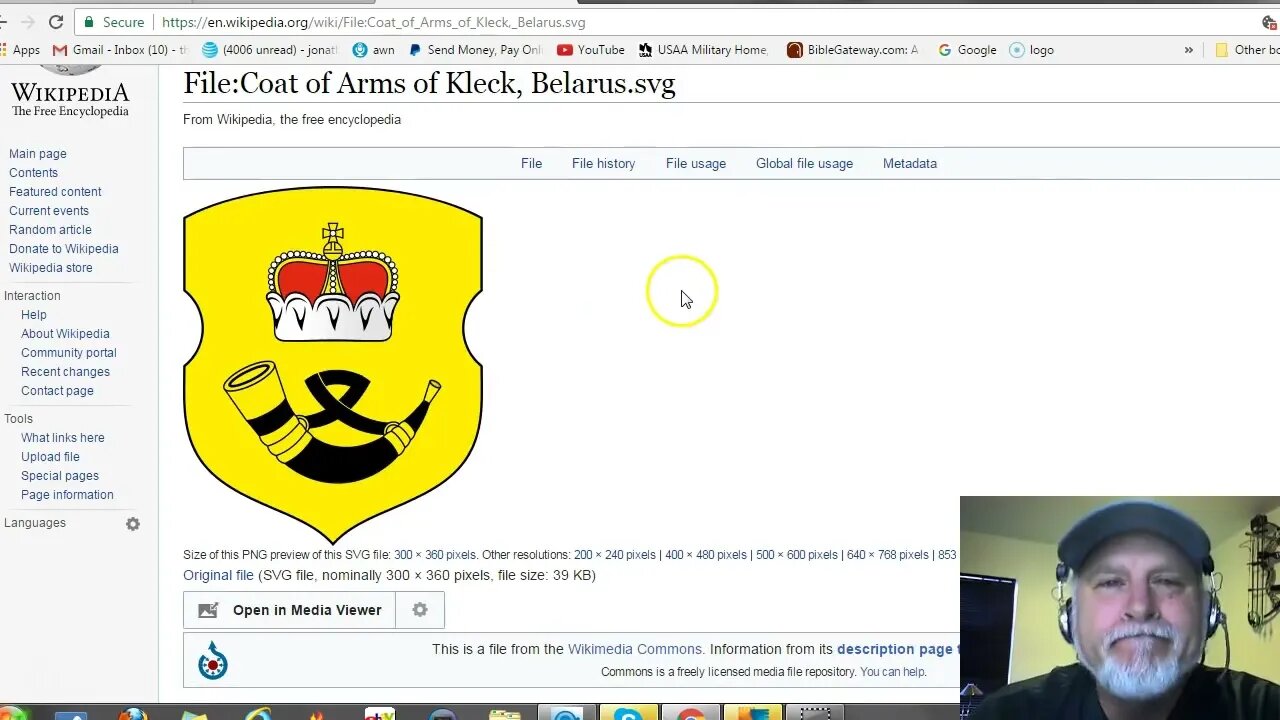This screenshot has width=1280, height=720.
Task: Open Page information link
Action: tap(67, 495)
